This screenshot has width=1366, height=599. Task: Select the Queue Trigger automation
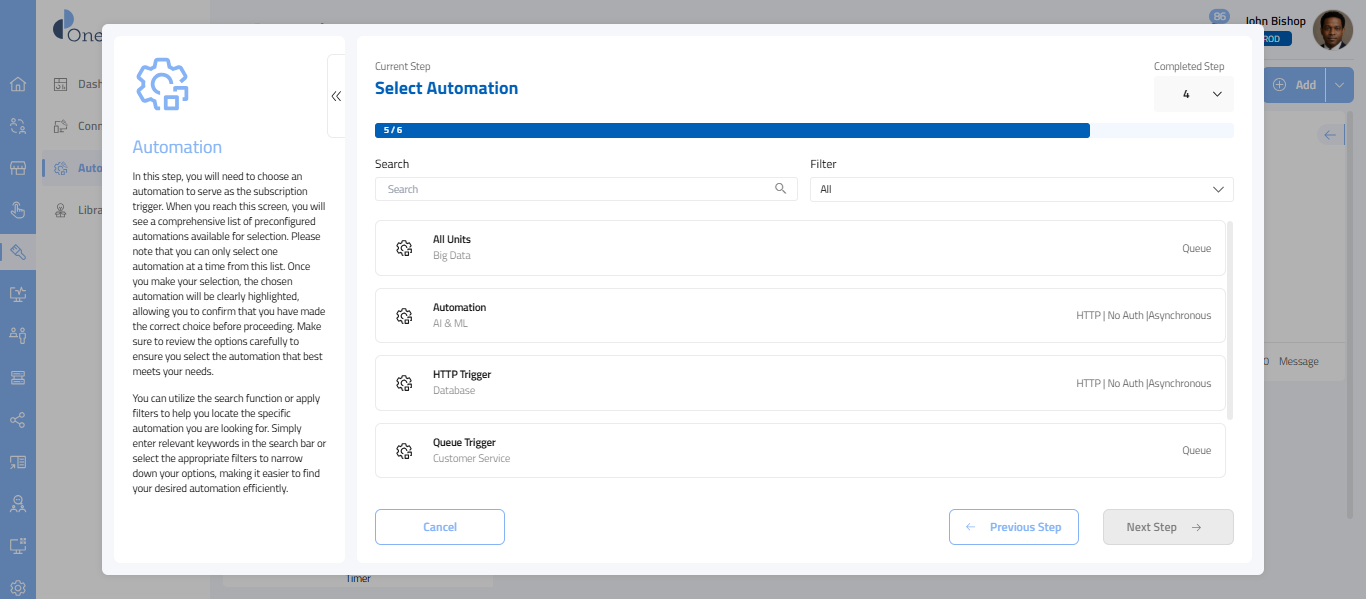click(x=799, y=451)
